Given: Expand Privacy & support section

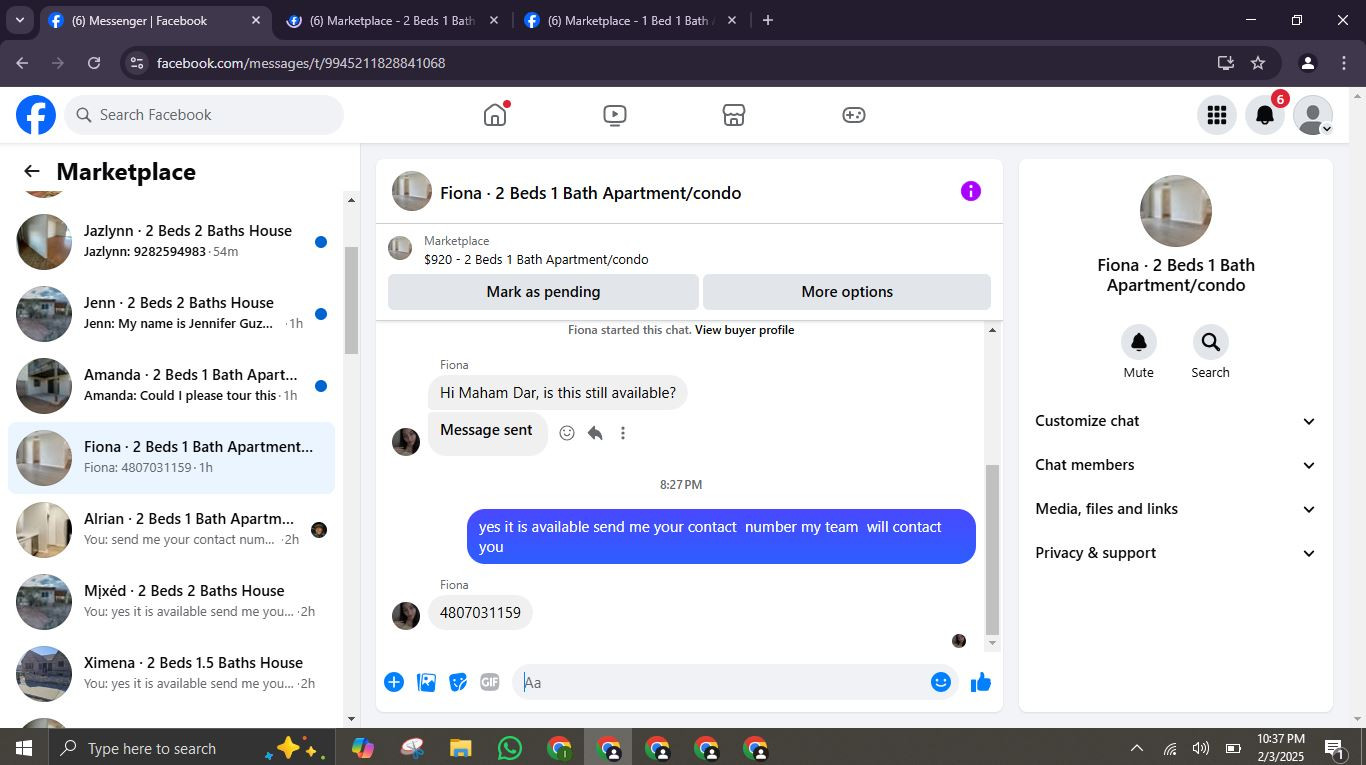Looking at the screenshot, I should pos(1176,553).
